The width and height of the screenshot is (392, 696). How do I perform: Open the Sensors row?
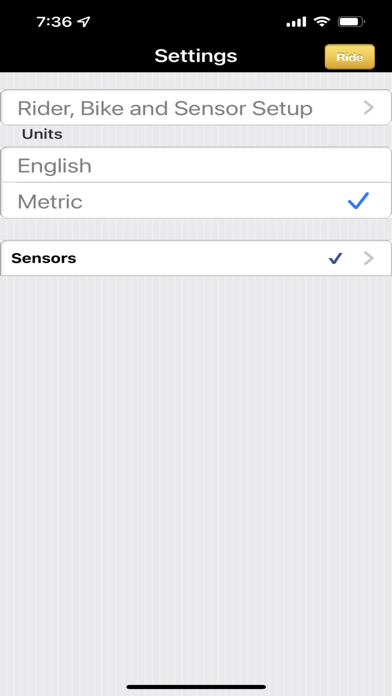pos(196,258)
